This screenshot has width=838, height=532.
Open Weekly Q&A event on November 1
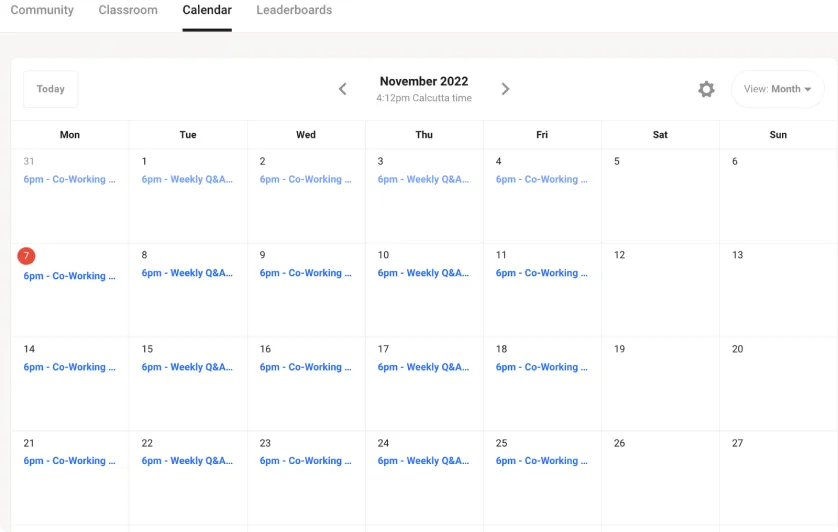coord(187,179)
